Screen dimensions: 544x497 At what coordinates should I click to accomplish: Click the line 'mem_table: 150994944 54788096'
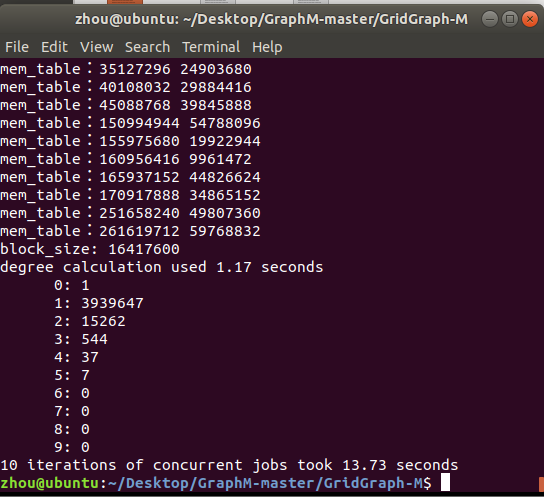point(130,123)
